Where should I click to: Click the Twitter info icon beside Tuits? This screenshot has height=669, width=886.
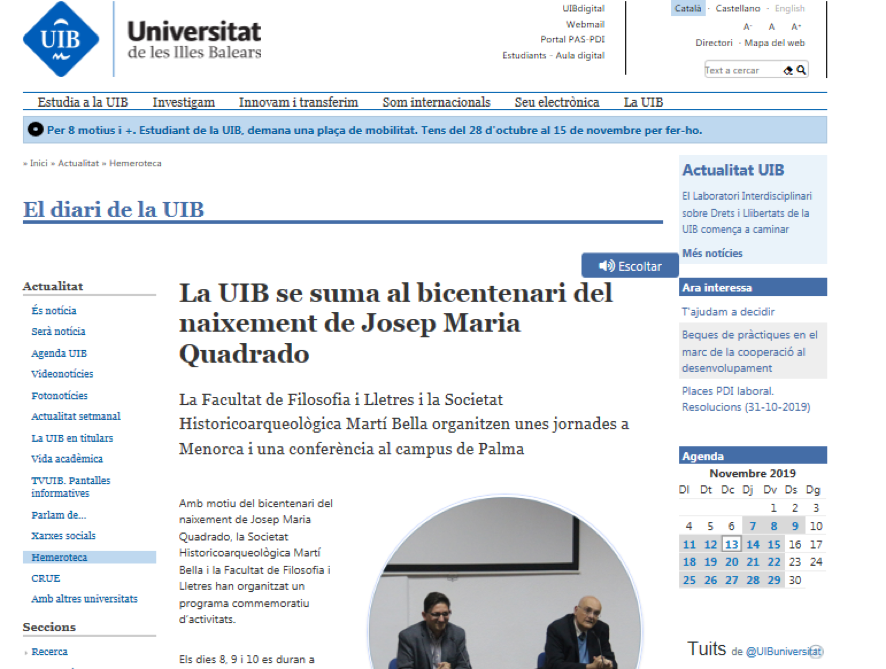click(815, 651)
